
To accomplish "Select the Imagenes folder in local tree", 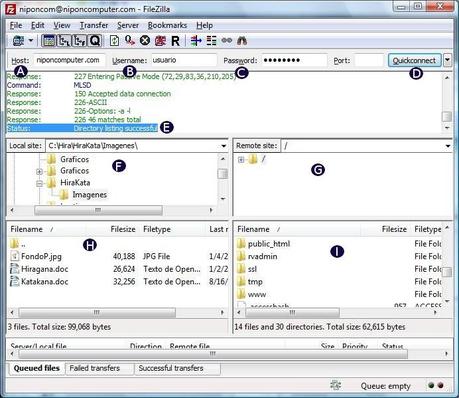I will [x=90, y=195].
